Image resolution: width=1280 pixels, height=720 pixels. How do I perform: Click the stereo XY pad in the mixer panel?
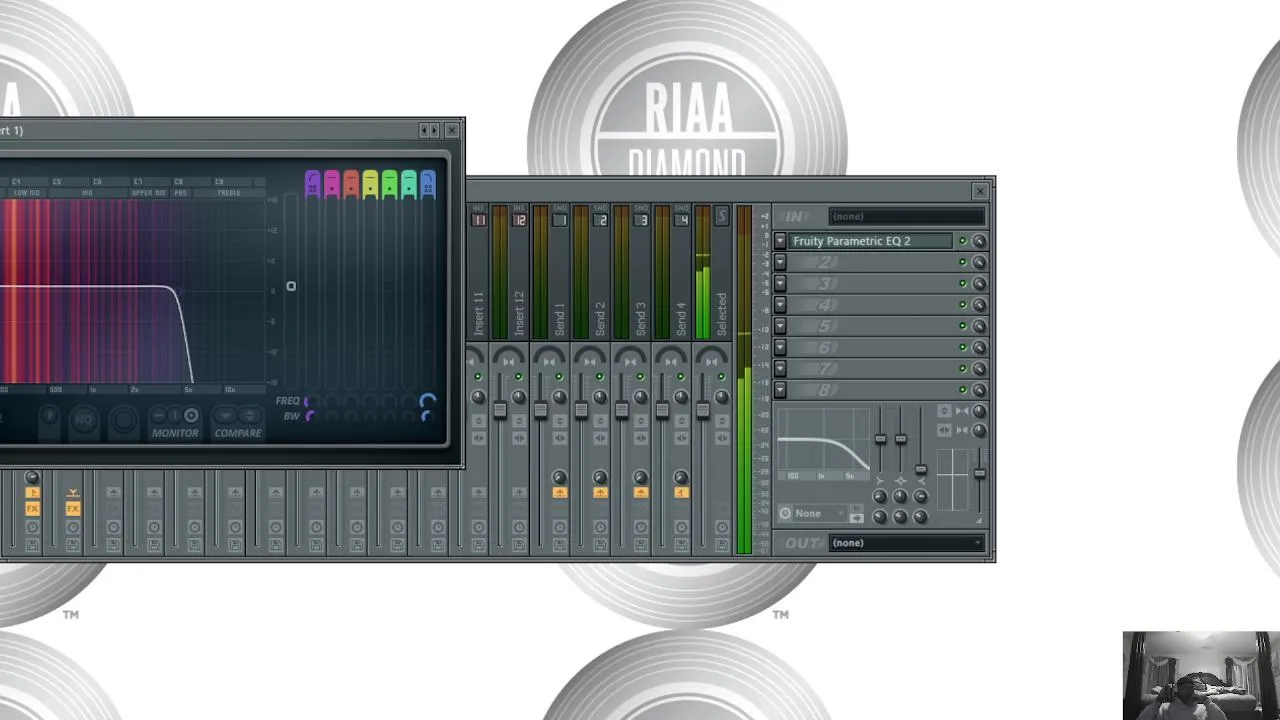coord(953,479)
